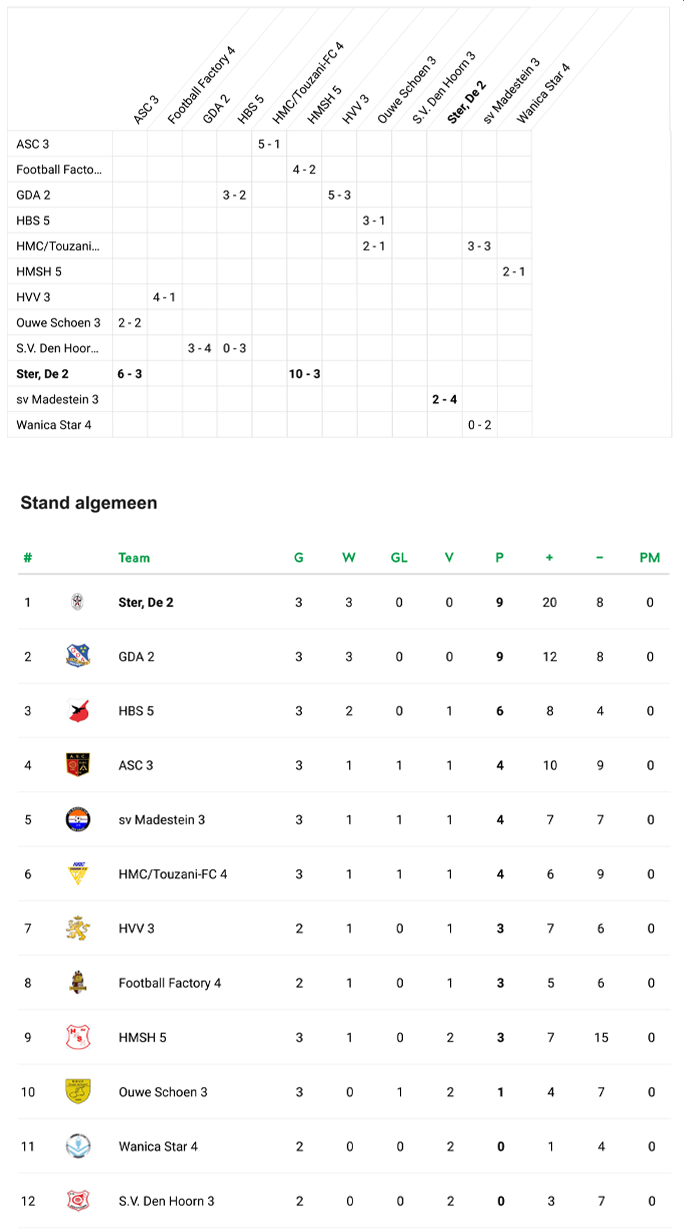Click the 10 - 3 match result

(304, 373)
